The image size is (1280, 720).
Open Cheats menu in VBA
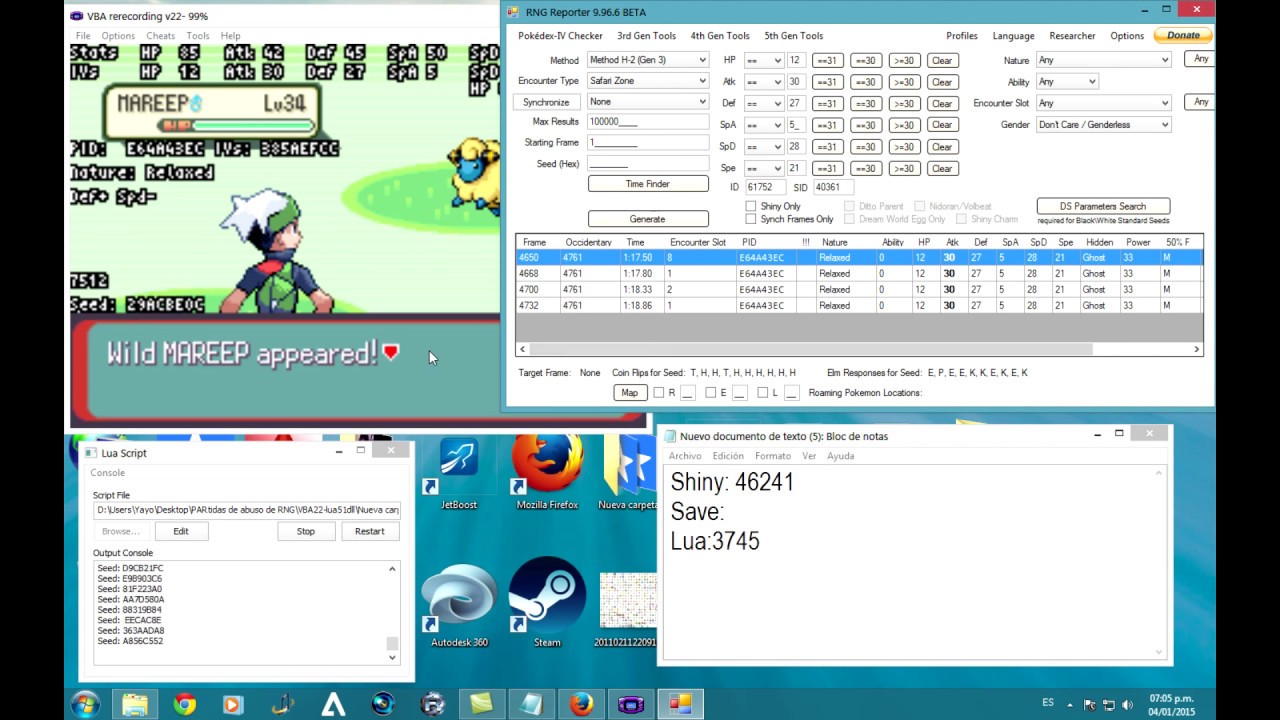click(x=160, y=36)
